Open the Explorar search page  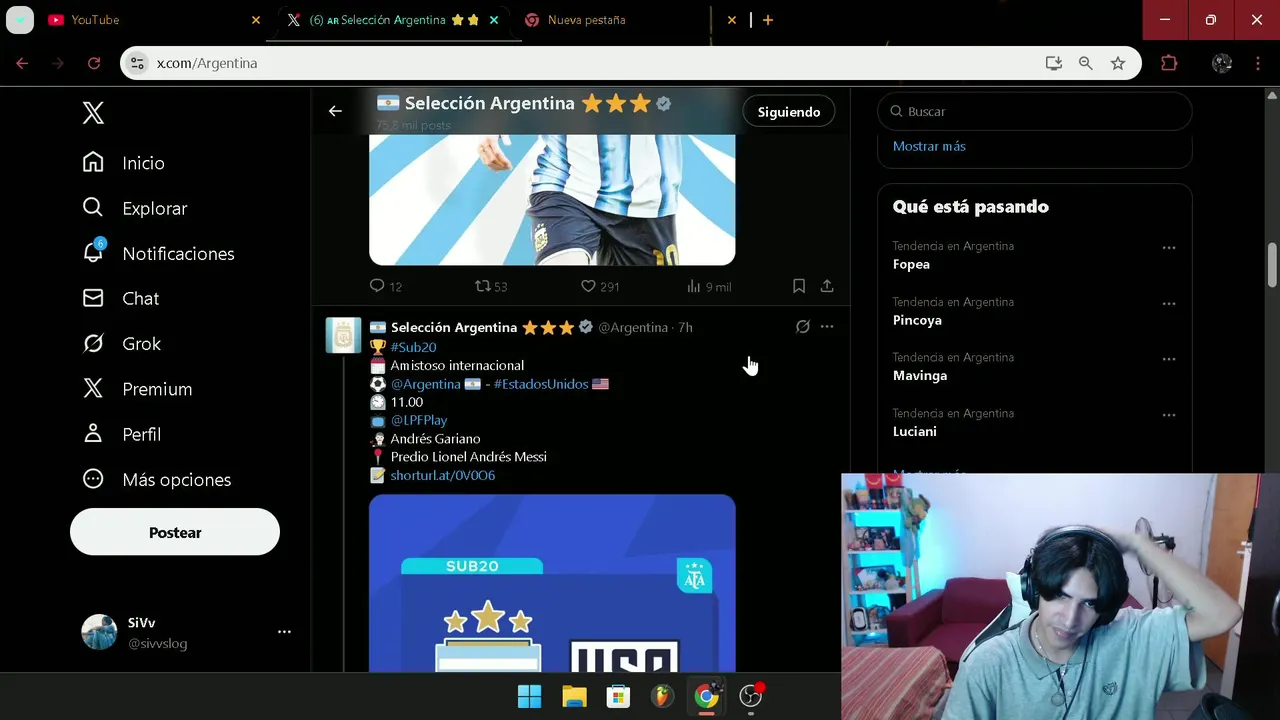coord(134,208)
